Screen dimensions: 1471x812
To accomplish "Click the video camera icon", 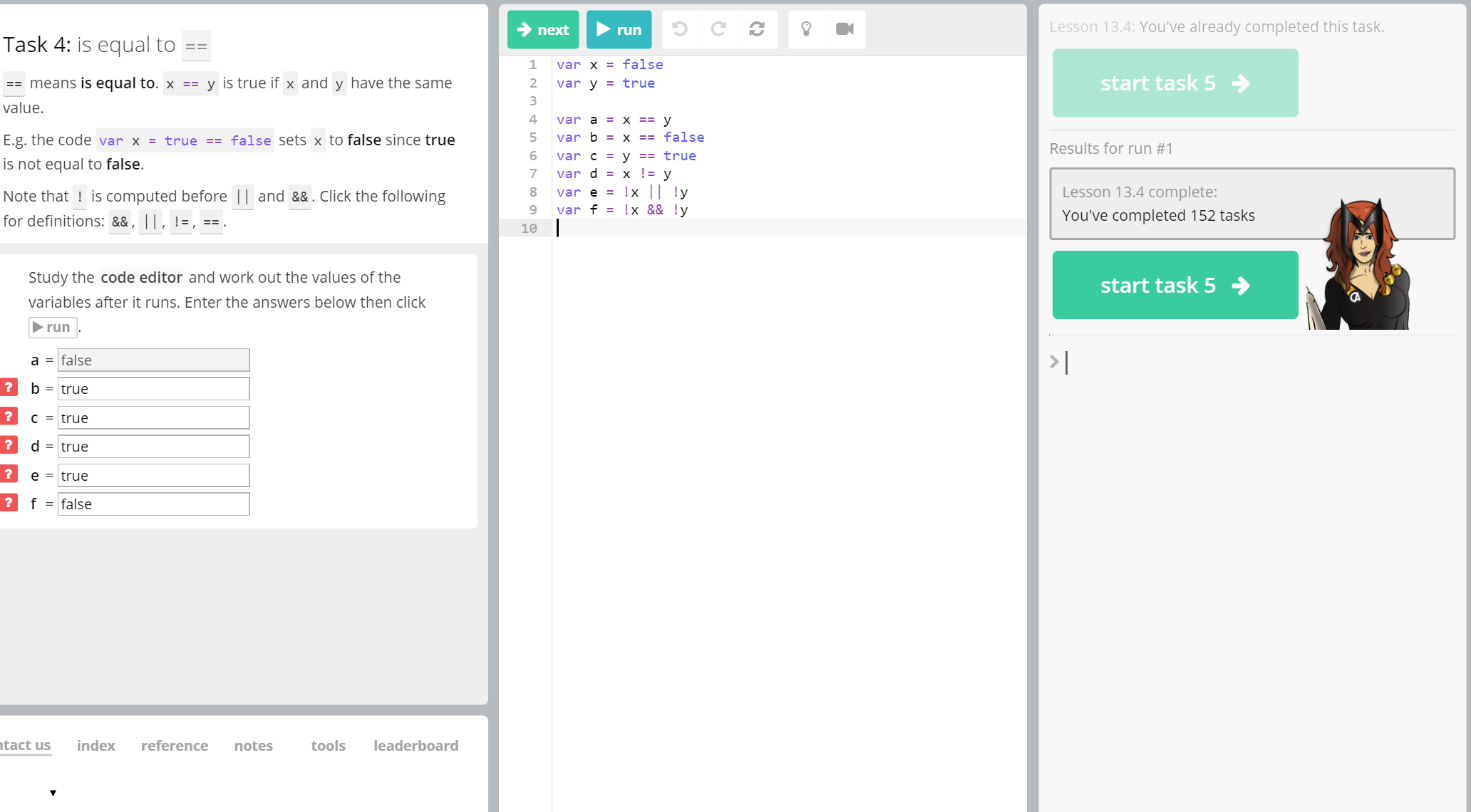I will click(x=845, y=29).
